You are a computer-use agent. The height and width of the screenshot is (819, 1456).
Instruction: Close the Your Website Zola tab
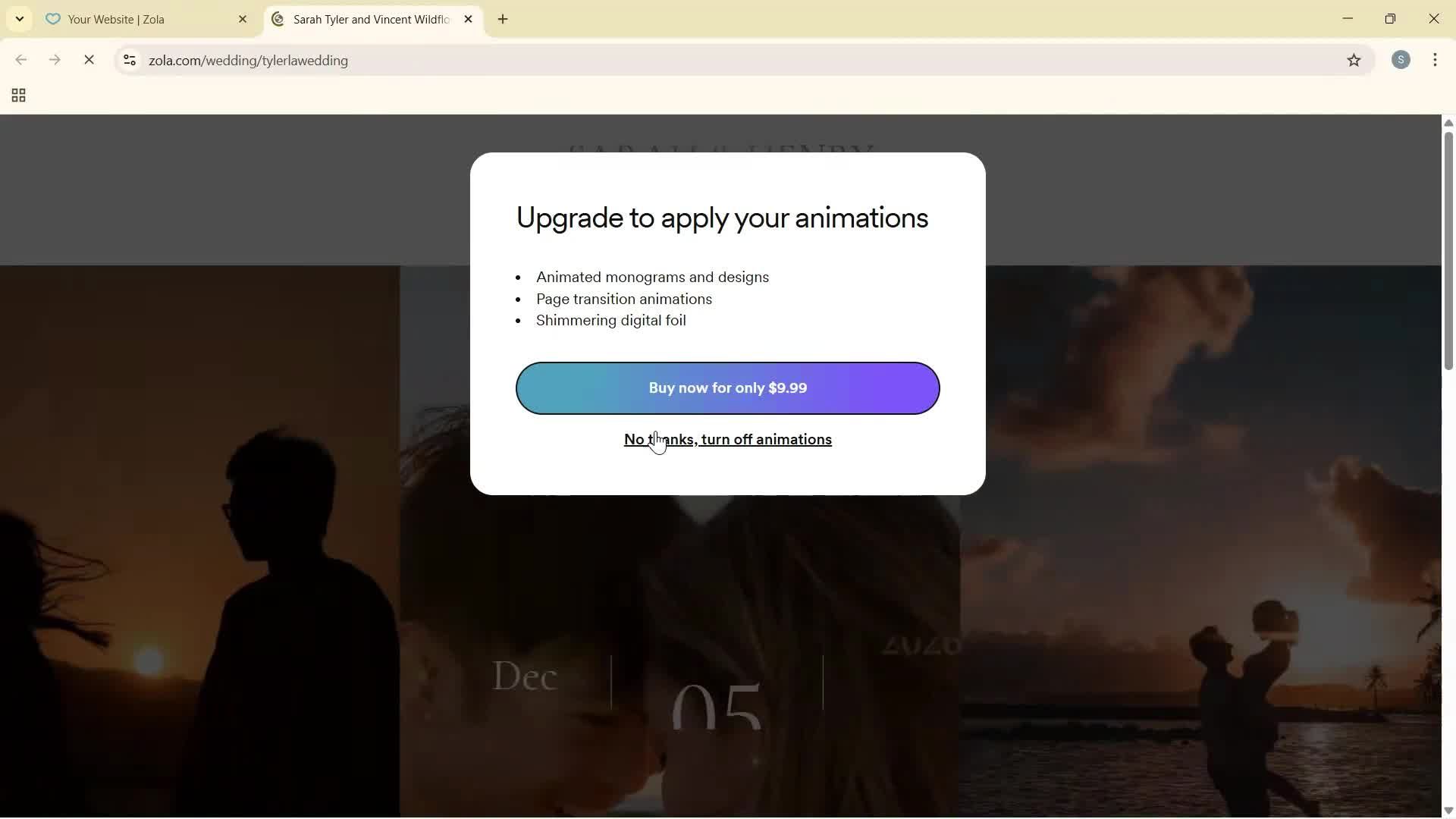(243, 20)
